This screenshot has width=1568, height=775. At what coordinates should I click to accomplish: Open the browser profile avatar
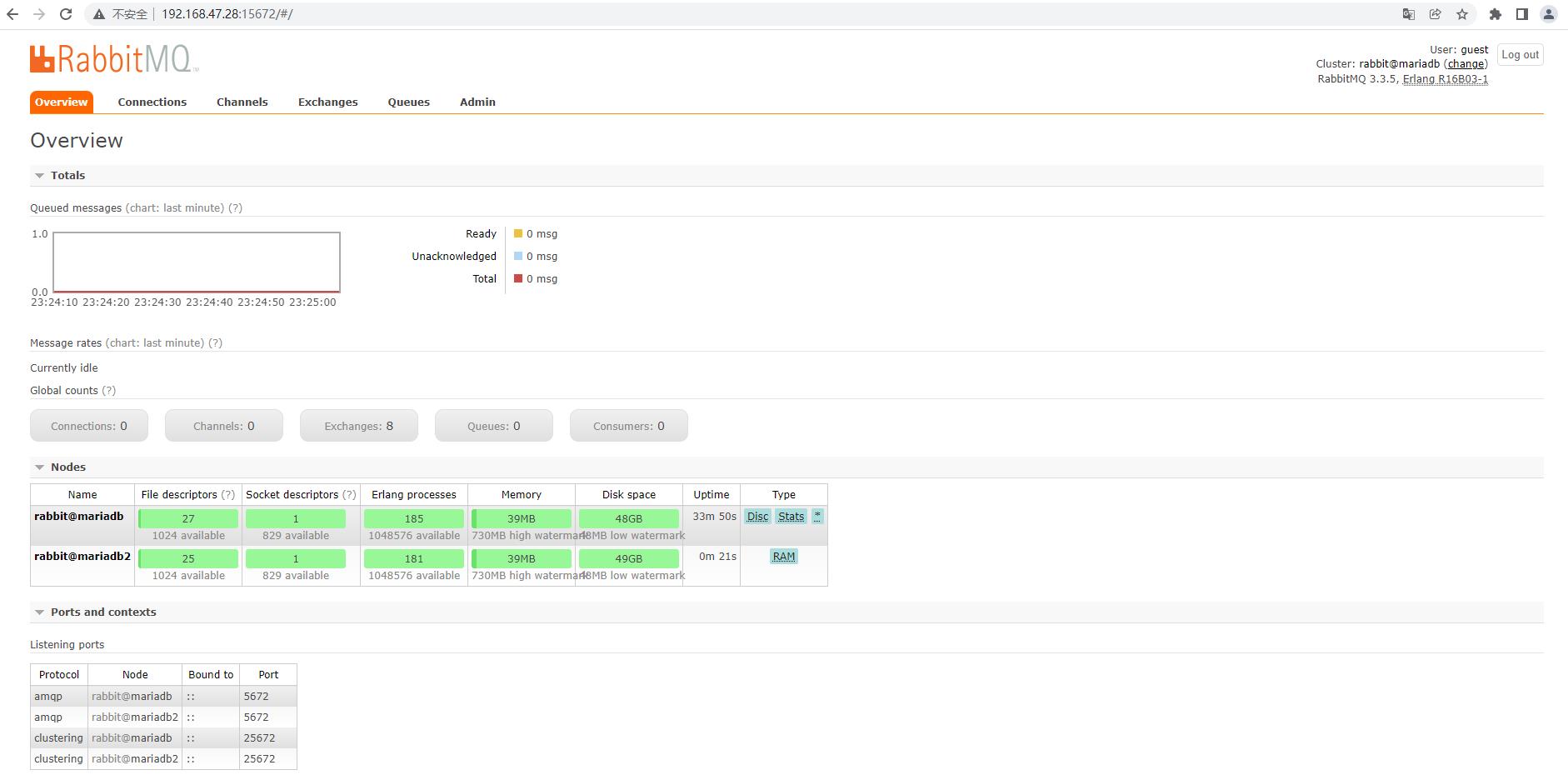point(1549,14)
